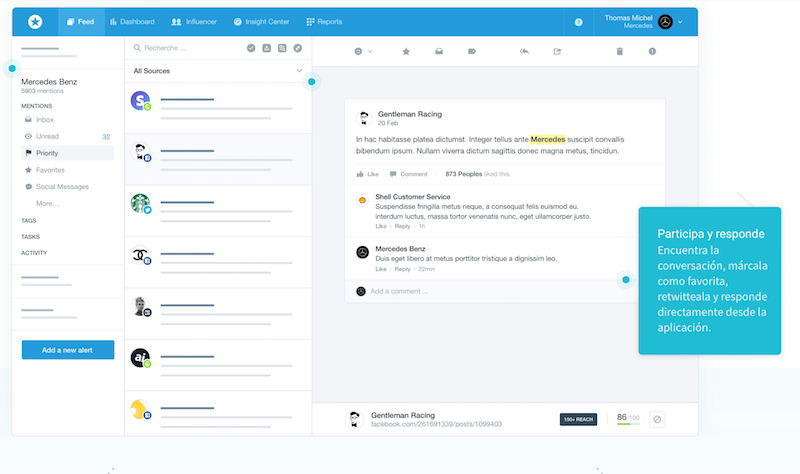The image size is (800, 474).
Task: Click the magnifier search icon
Action: pos(137,48)
